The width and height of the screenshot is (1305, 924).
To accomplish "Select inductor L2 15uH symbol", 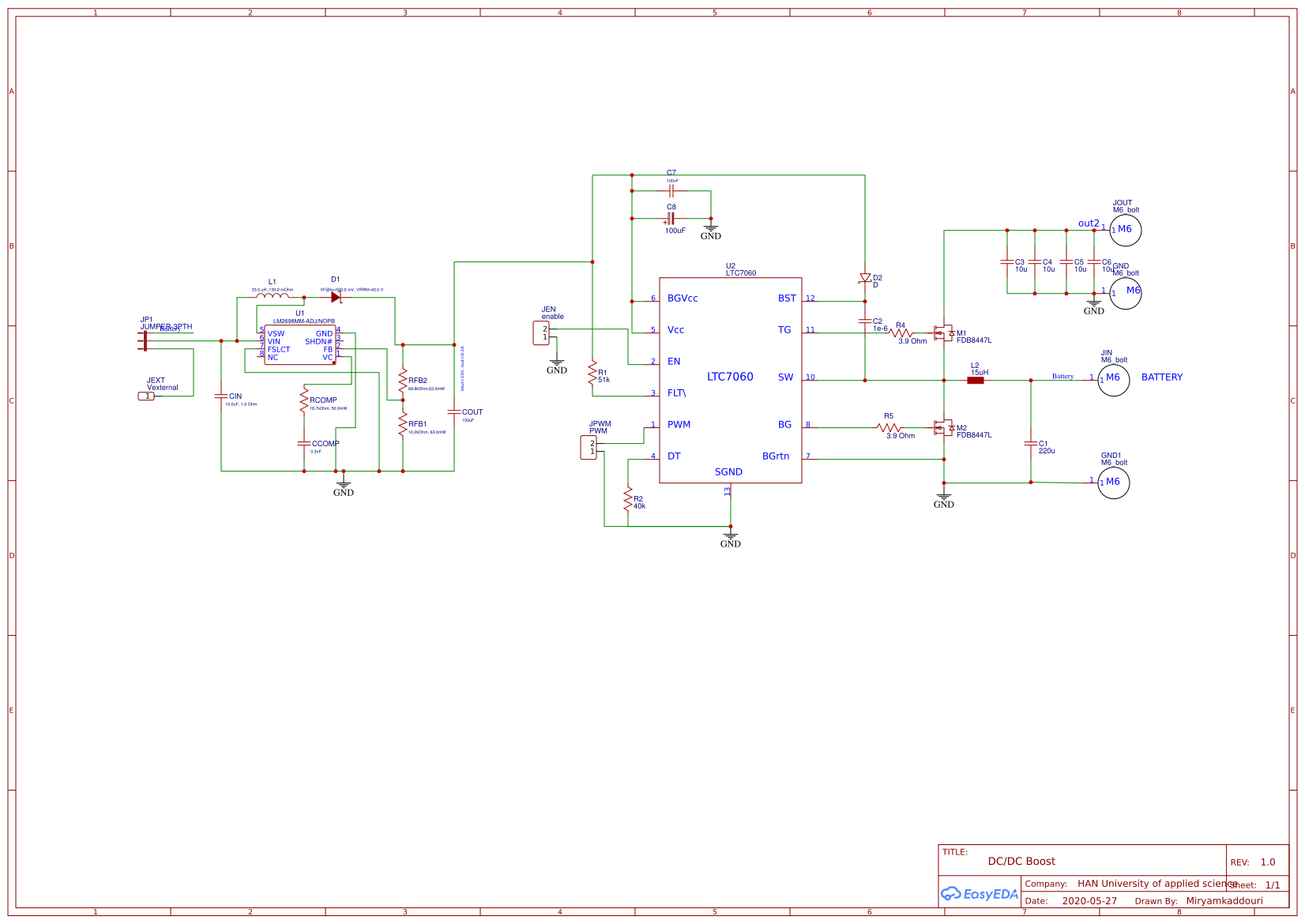I will [x=976, y=379].
